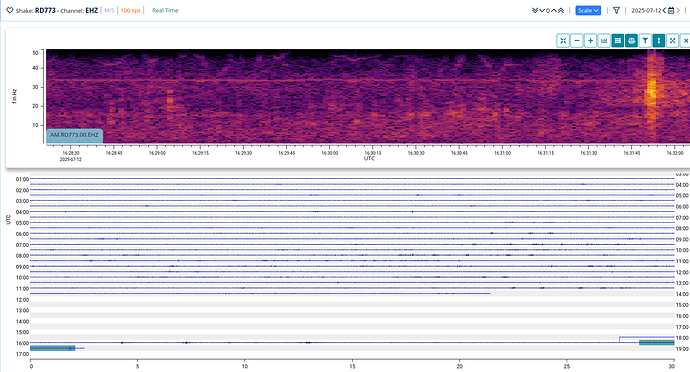The height and width of the screenshot is (372, 690).
Task: Favorite station RD773 with the heart icon
Action: pyautogui.click(x=10, y=10)
